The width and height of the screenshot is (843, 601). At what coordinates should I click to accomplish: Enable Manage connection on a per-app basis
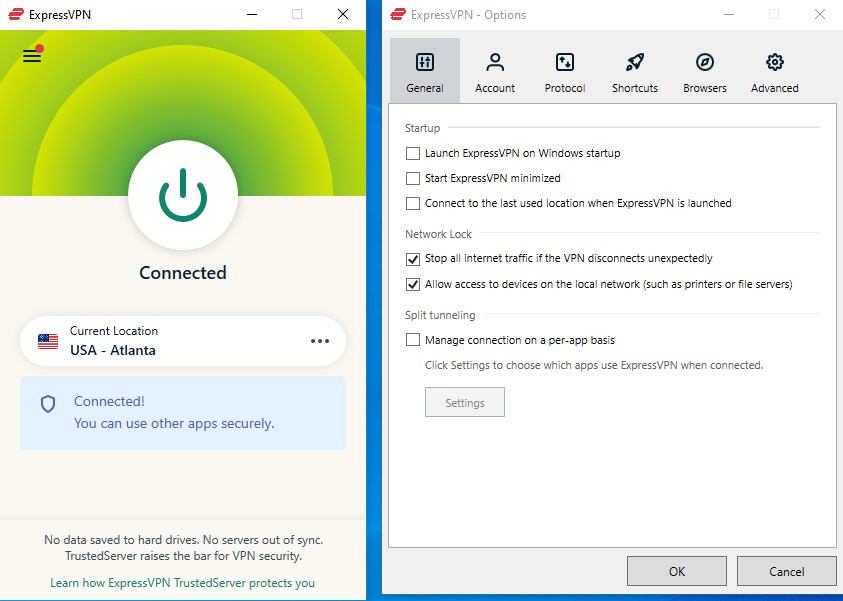tap(413, 340)
